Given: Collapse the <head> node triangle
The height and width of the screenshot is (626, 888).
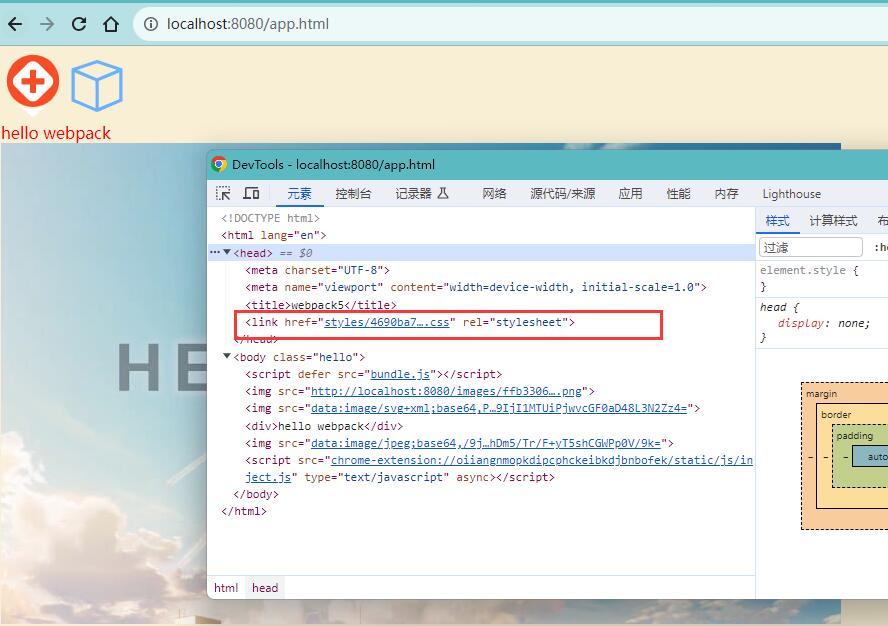Looking at the screenshot, I should 227,252.
